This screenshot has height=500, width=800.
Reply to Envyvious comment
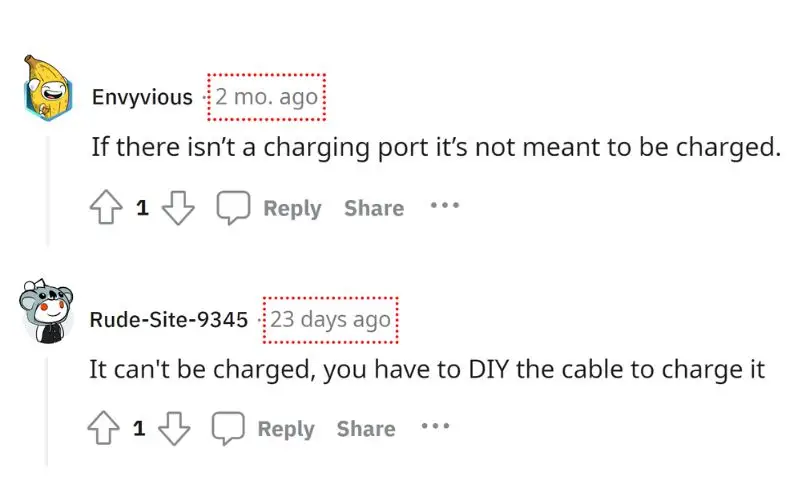(292, 208)
